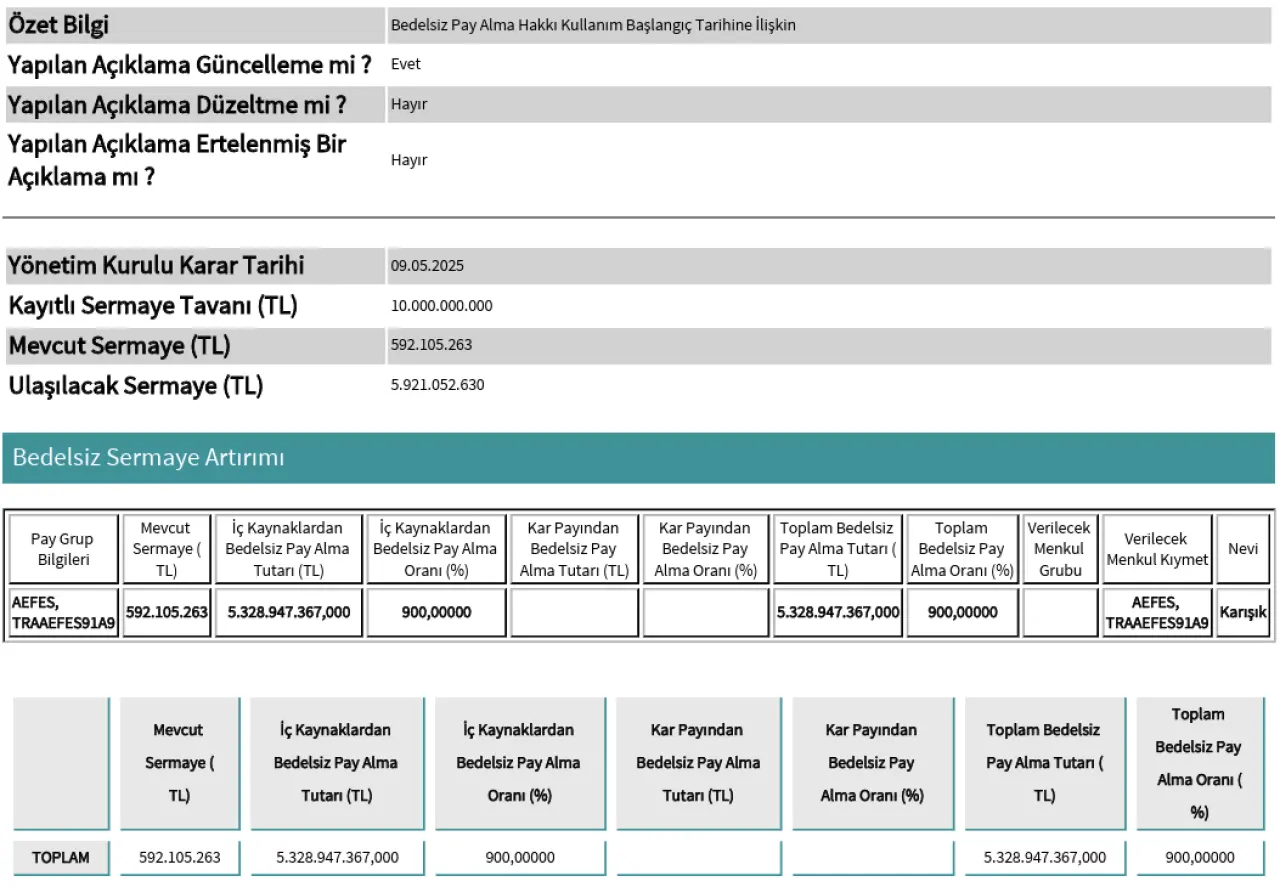Click the Ulaşılacak Sermaye value 5.921.052.630
Viewport: 1280px width, 887px height.
tap(437, 385)
